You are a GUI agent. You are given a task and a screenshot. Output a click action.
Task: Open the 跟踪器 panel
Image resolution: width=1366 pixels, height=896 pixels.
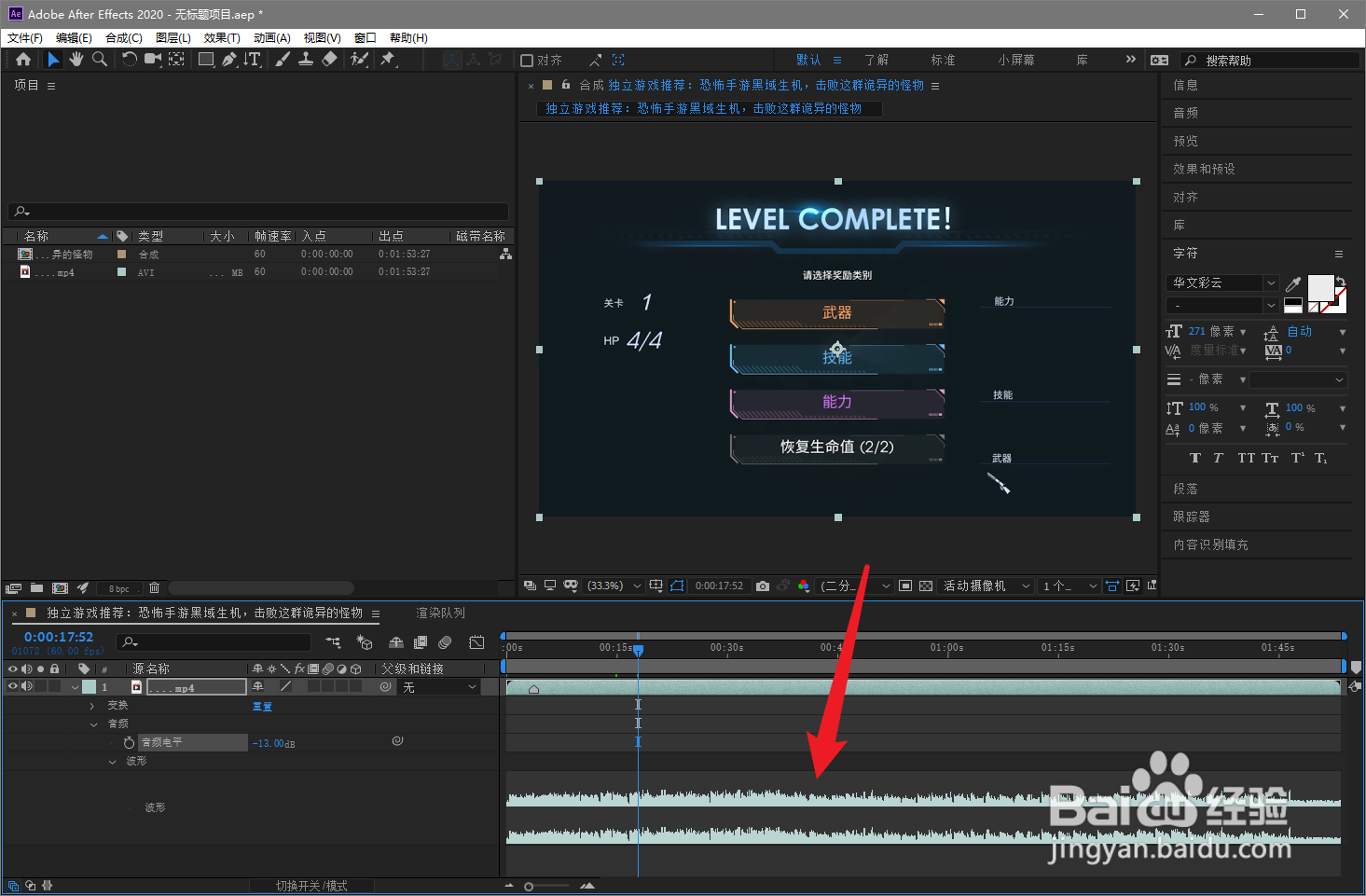click(1191, 517)
